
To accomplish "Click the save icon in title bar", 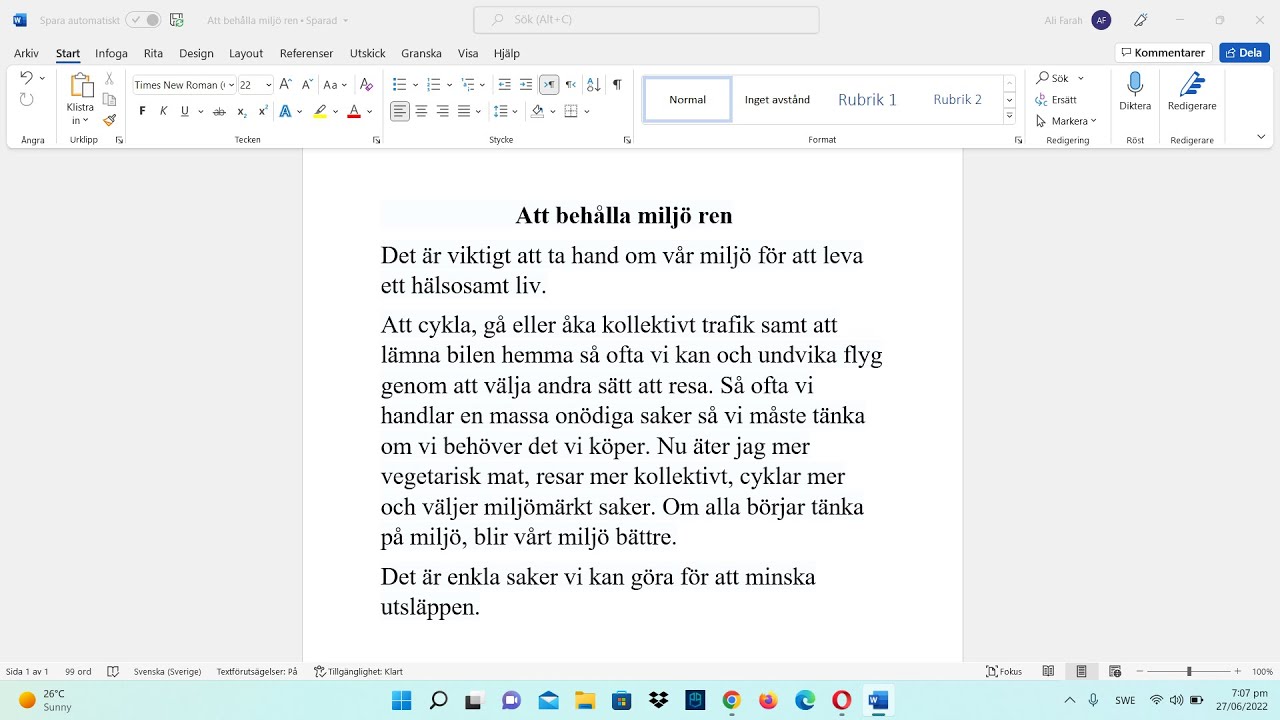I will click(x=177, y=20).
